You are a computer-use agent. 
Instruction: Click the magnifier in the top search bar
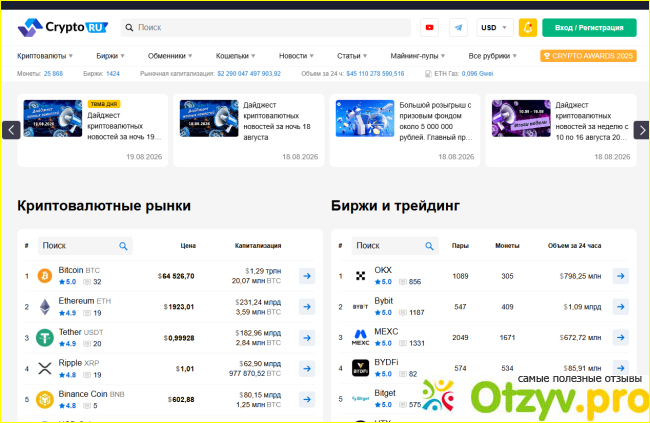(129, 27)
